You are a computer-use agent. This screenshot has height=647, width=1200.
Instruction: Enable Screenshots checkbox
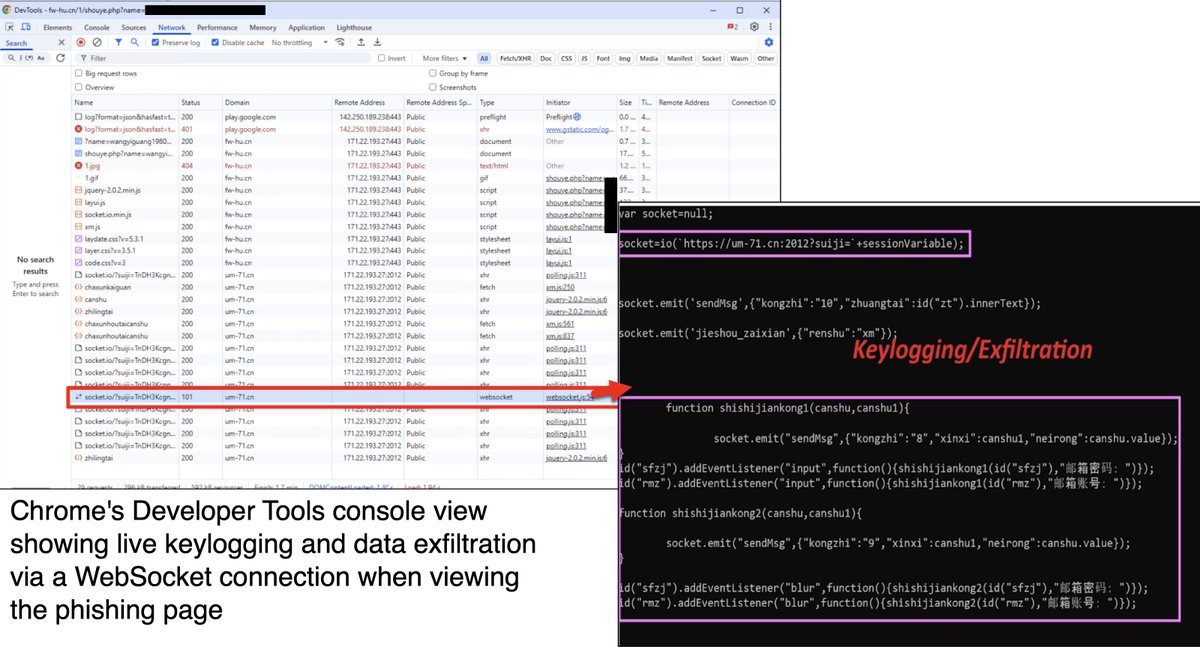click(433, 87)
